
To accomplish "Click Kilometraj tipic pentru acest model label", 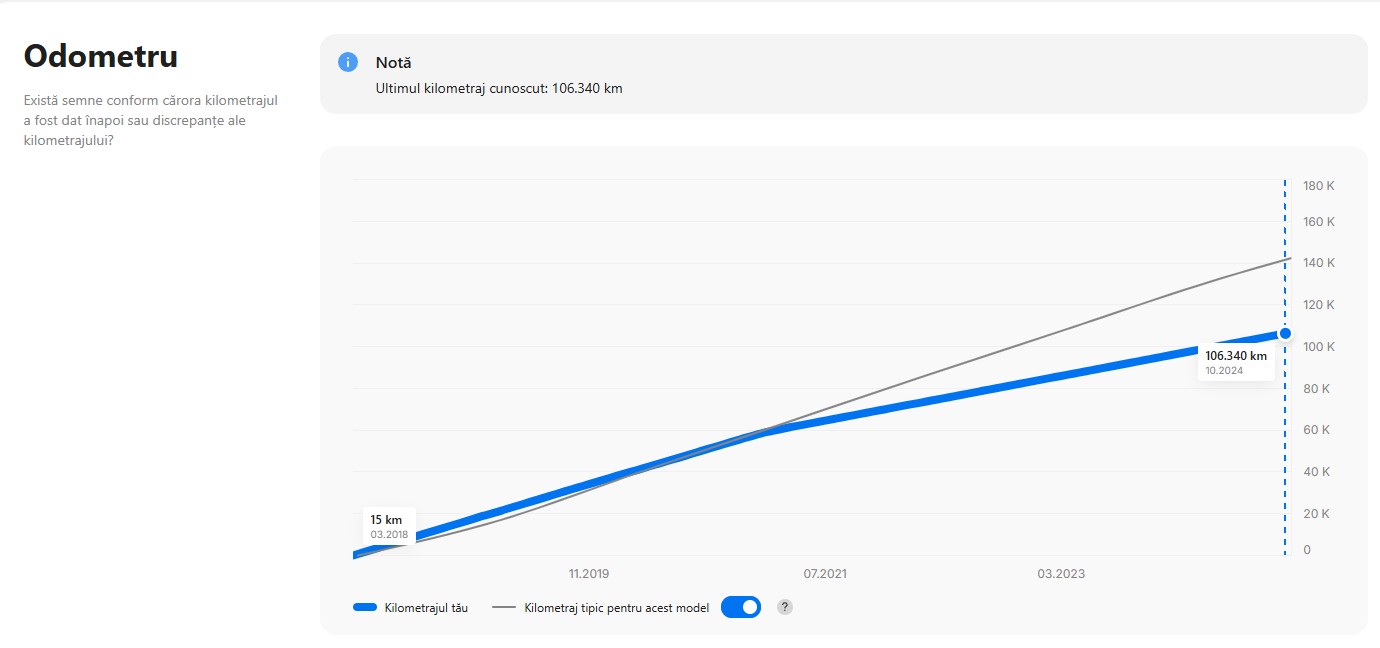I will (x=617, y=607).
